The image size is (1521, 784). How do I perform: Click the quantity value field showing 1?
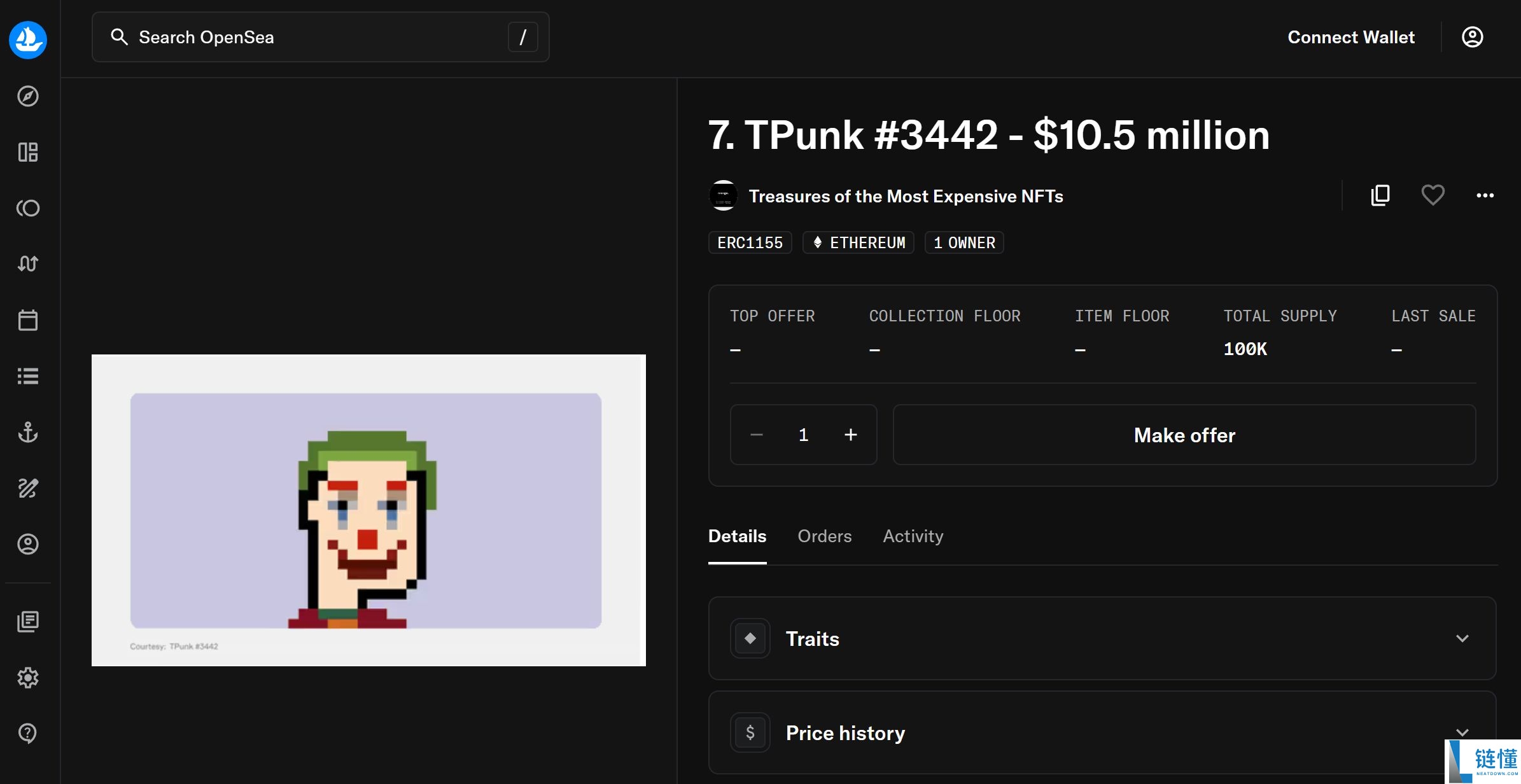tap(804, 435)
